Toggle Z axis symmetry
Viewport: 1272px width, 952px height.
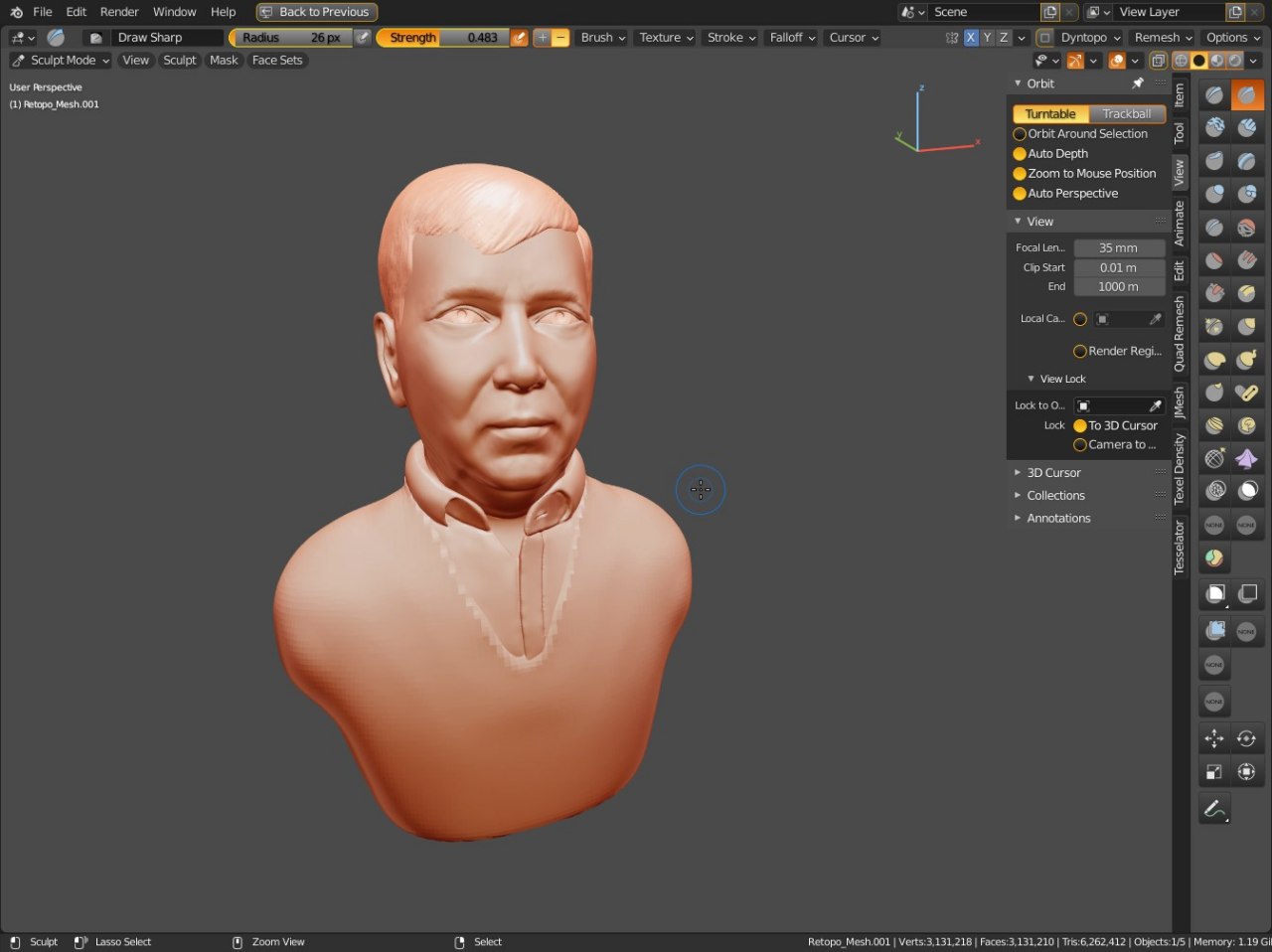(1004, 37)
